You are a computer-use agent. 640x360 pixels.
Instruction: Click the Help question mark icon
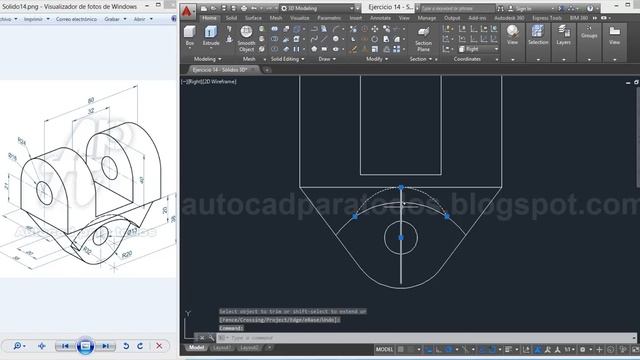coord(590,8)
